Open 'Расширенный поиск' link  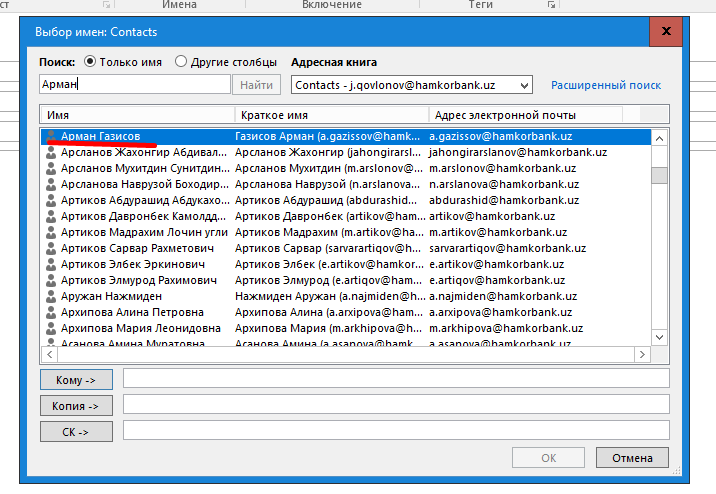pos(605,85)
